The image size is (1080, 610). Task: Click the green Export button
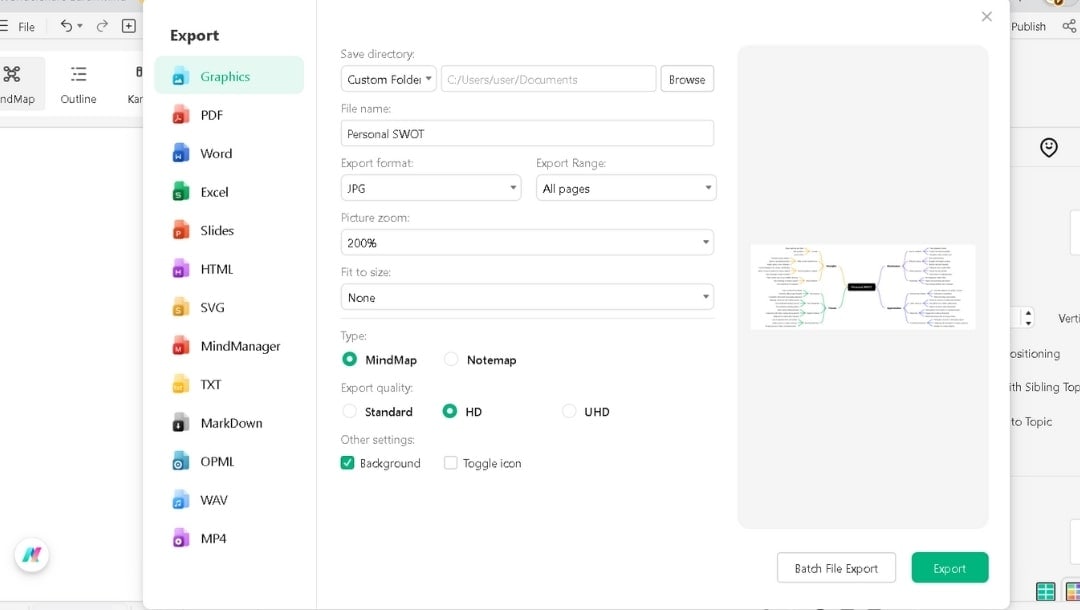(x=949, y=568)
